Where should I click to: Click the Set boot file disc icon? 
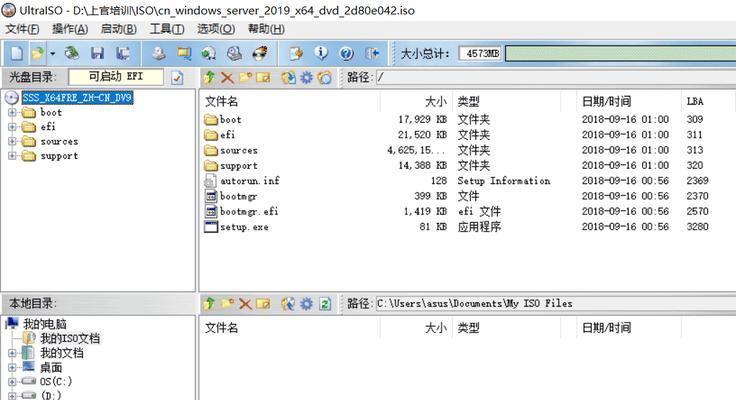click(x=324, y=77)
